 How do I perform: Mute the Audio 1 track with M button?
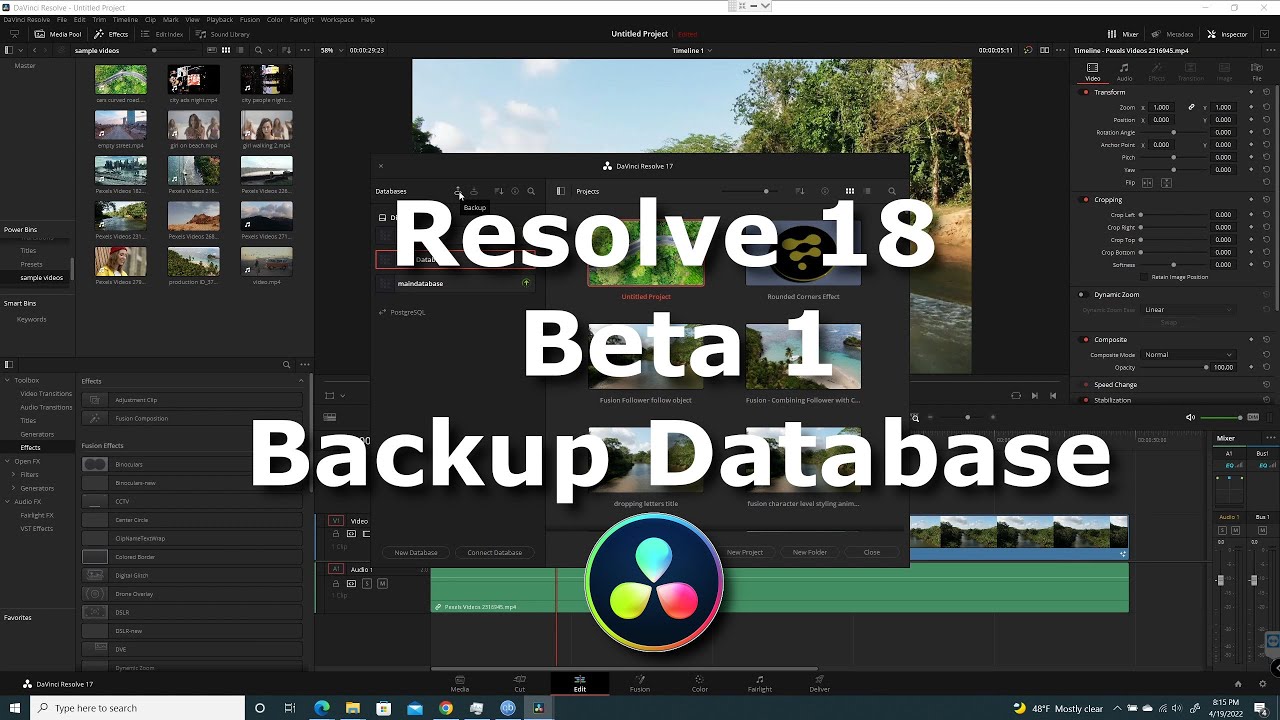coord(382,583)
